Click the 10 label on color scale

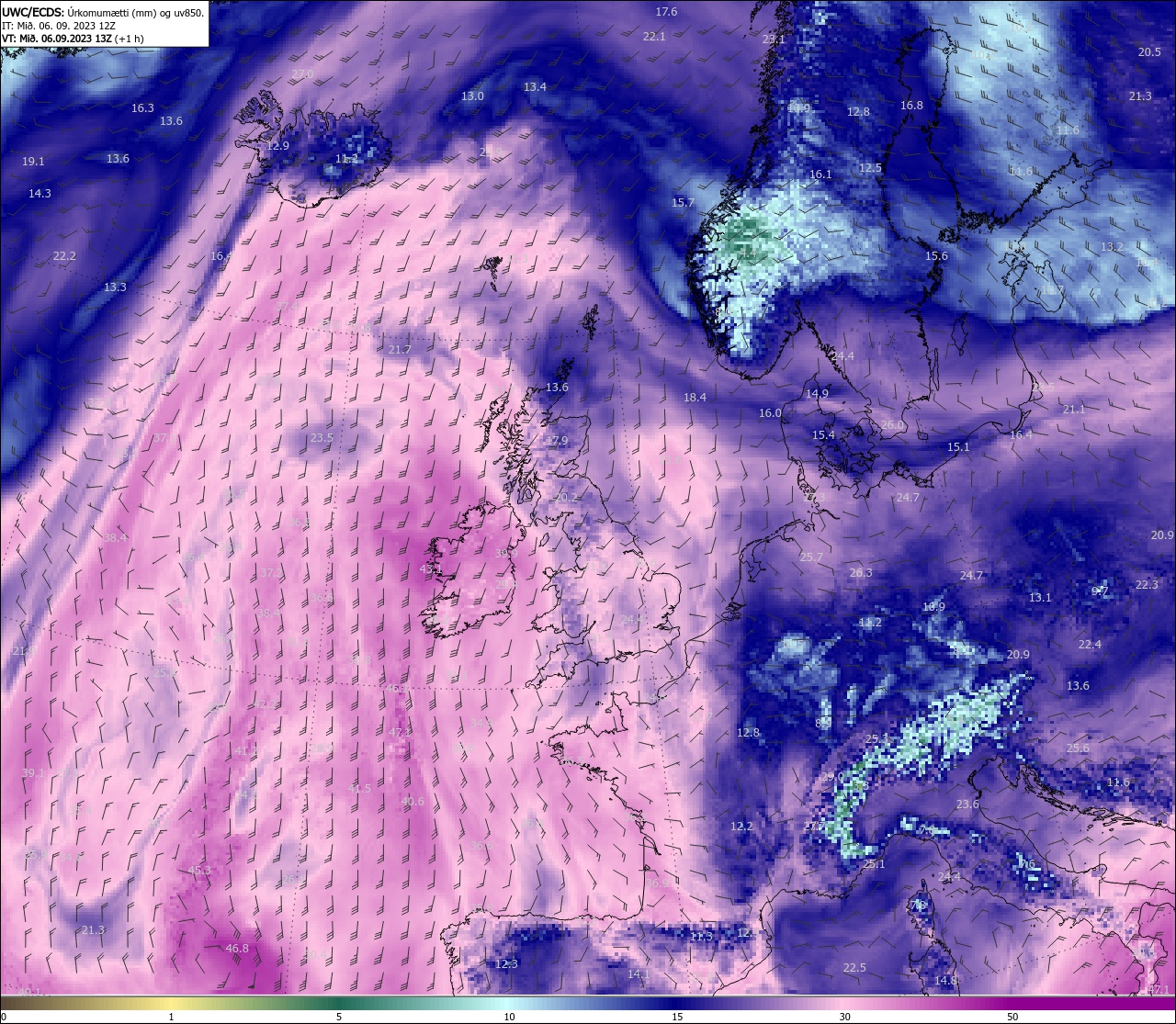point(509,1017)
